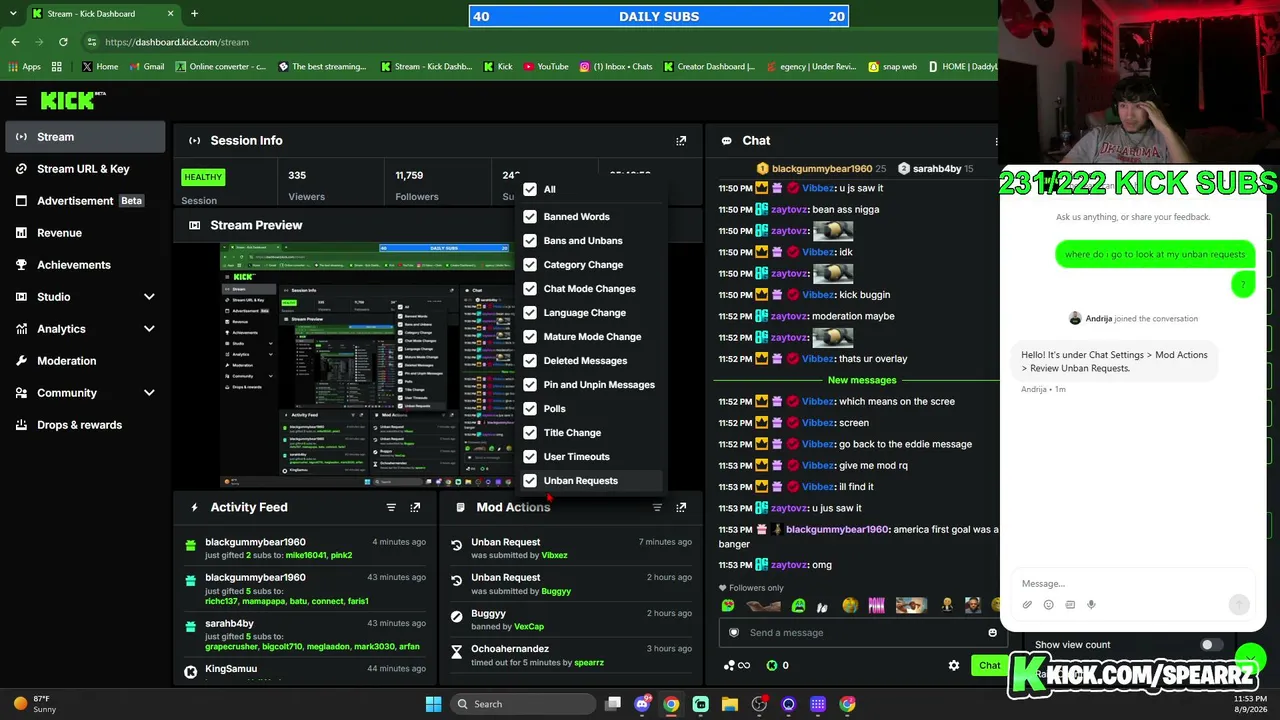Uncheck the Banned Words filter
Image resolution: width=1280 pixels, height=720 pixels.
coord(530,217)
